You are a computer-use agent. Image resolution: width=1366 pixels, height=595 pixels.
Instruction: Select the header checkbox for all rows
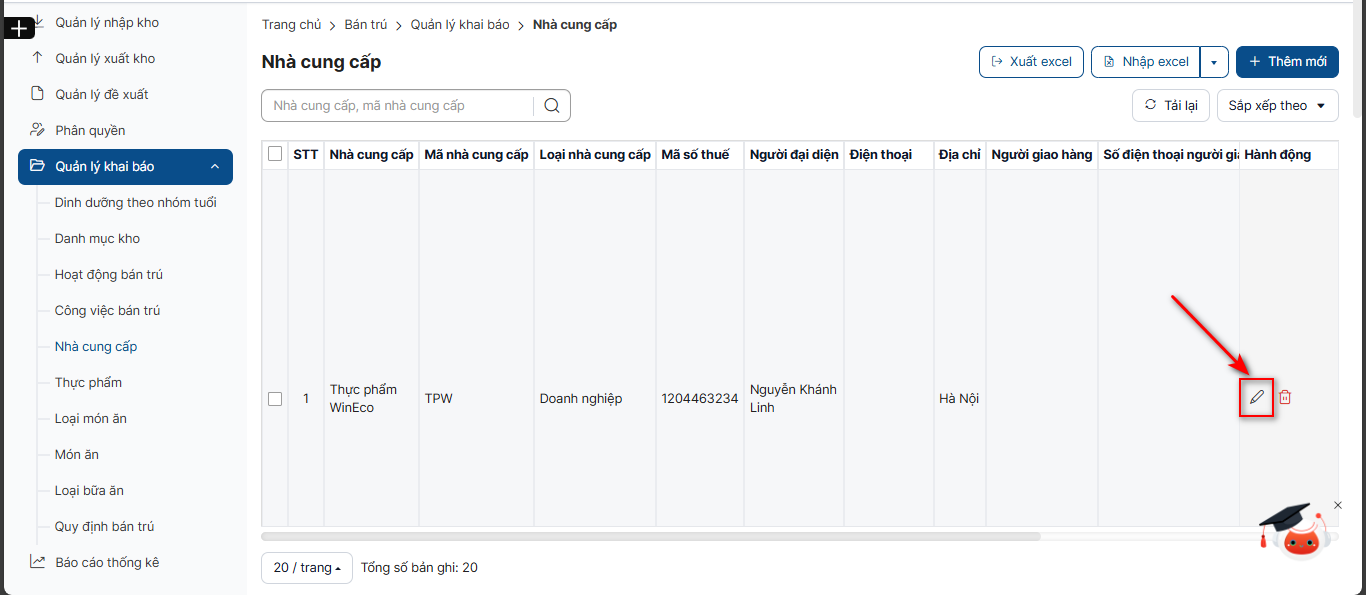coord(275,154)
